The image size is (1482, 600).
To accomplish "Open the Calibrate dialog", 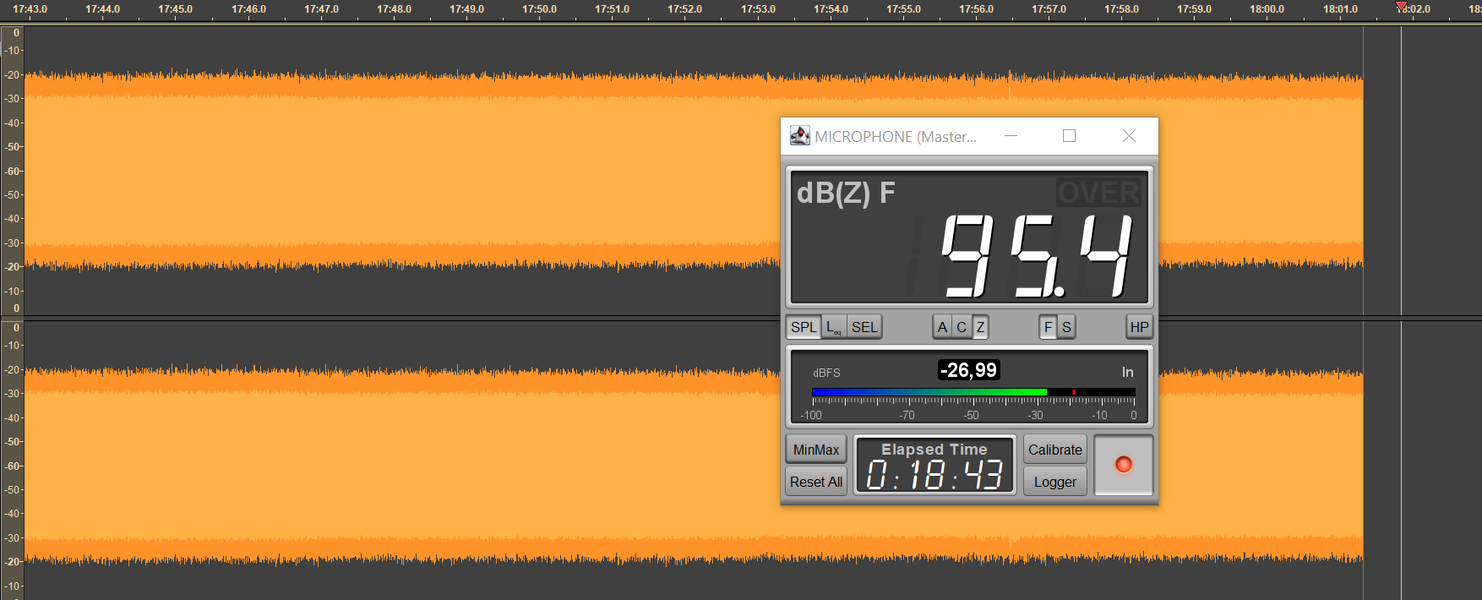I will click(x=1055, y=450).
